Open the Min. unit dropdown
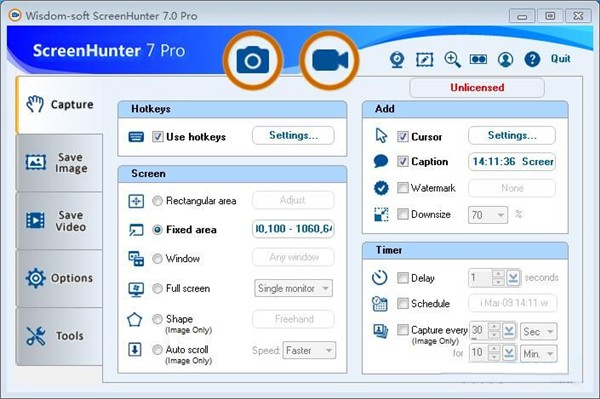The height and width of the screenshot is (399, 600). click(x=539, y=354)
